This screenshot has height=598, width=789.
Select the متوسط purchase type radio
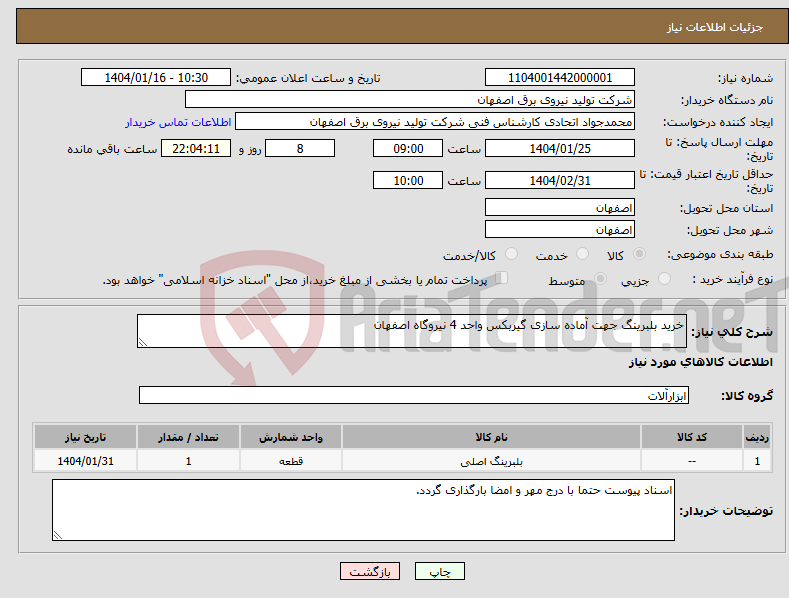click(600, 278)
